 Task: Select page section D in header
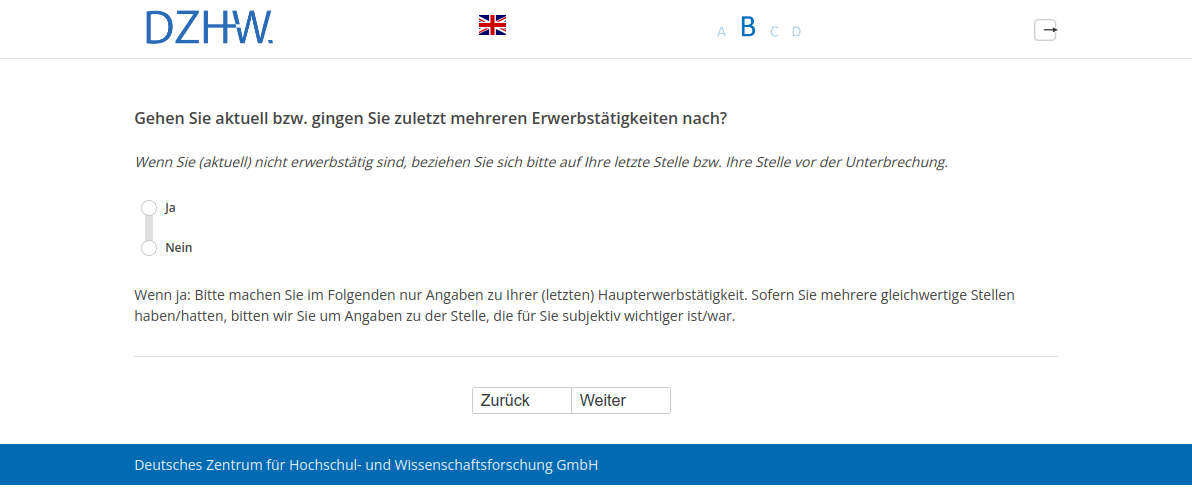796,32
